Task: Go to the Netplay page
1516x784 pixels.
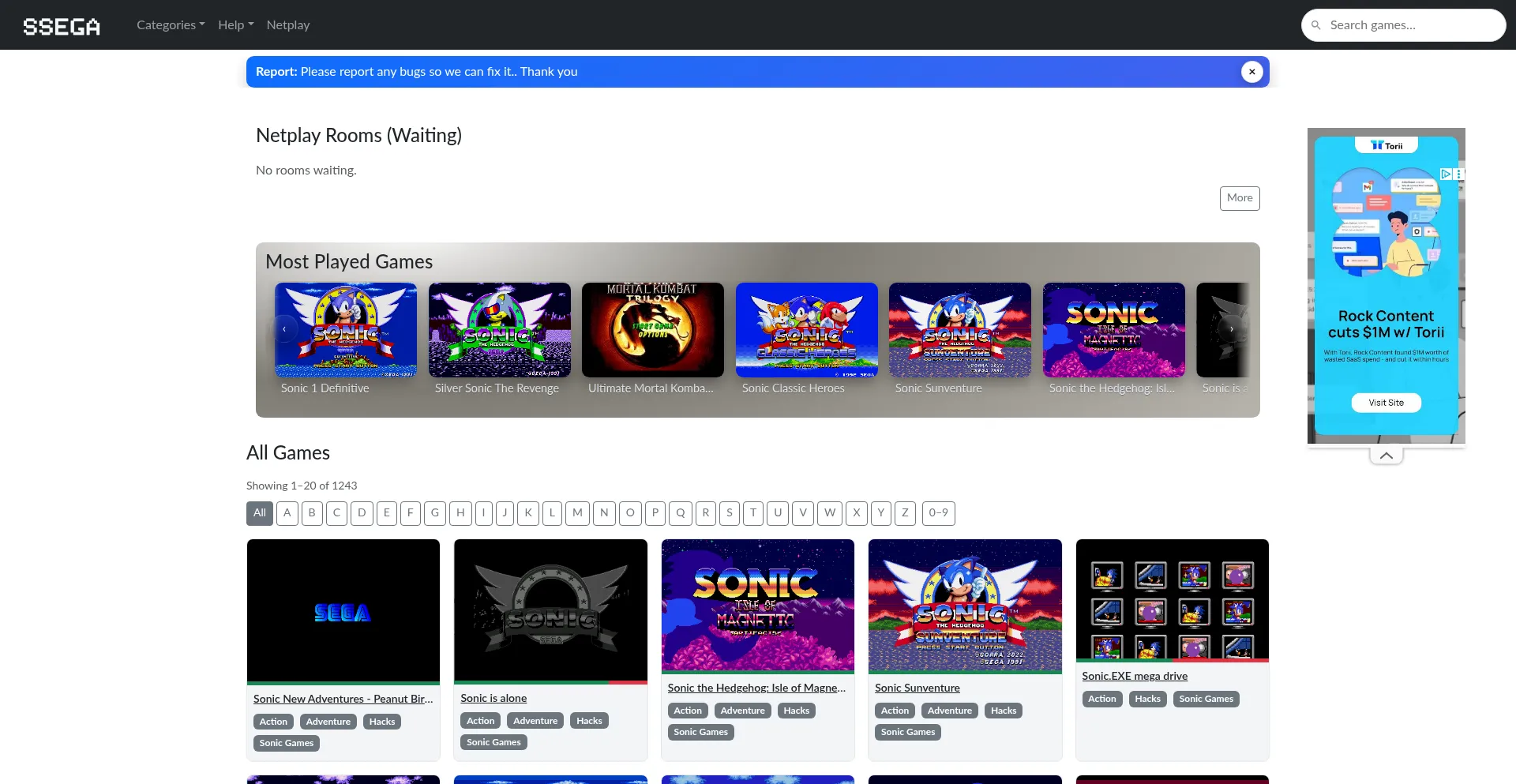Action: (288, 25)
